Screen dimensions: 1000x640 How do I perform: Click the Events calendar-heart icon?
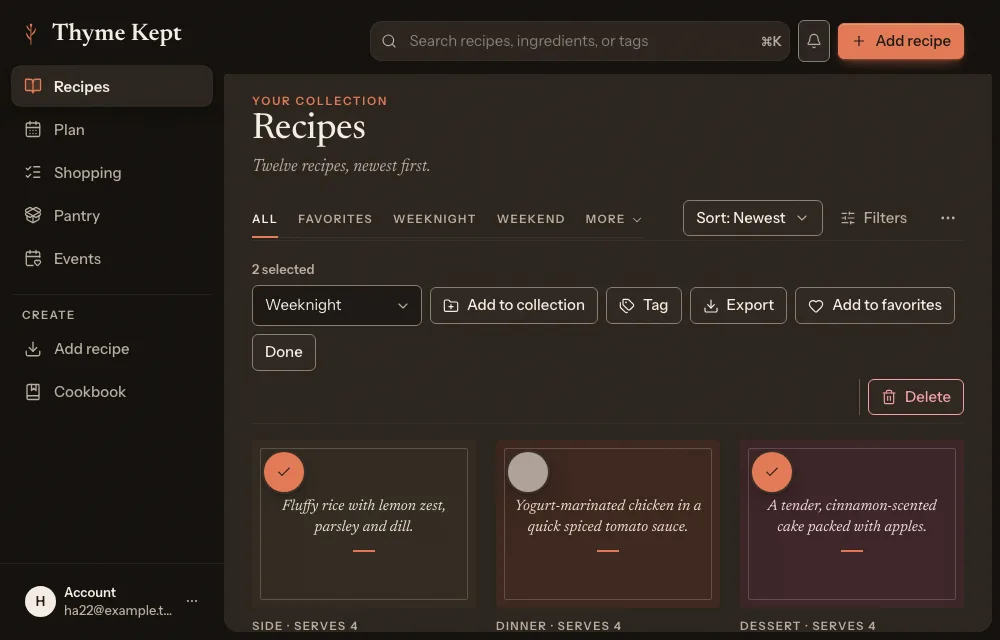coord(33,258)
